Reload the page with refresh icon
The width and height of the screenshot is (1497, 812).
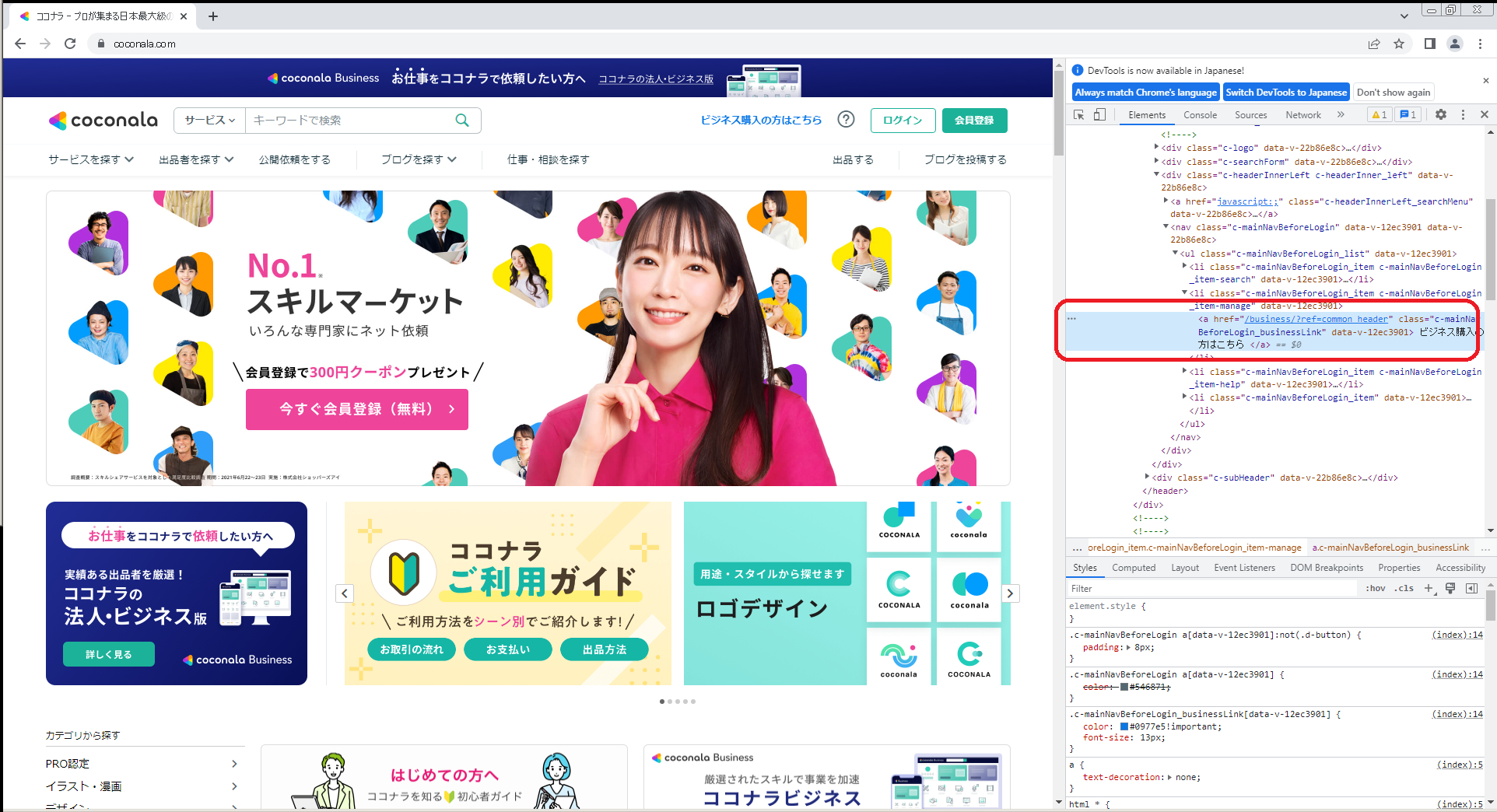pyautogui.click(x=70, y=44)
